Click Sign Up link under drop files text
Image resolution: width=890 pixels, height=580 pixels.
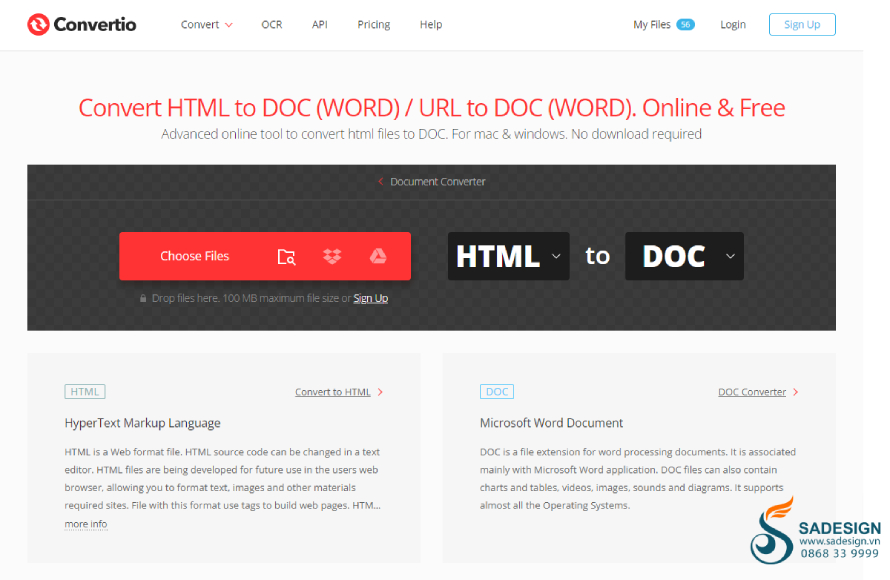pyautogui.click(x=371, y=298)
